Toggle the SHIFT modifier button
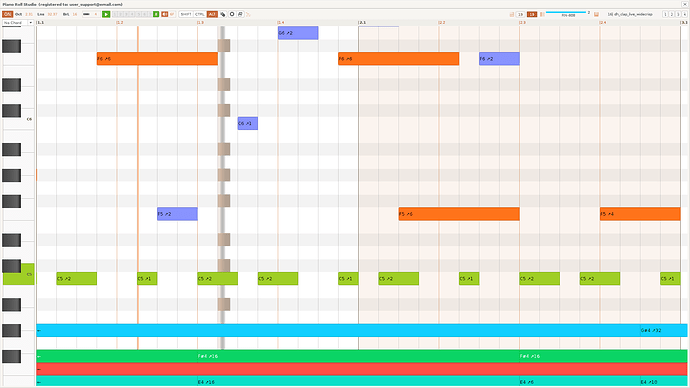 [x=186, y=15]
